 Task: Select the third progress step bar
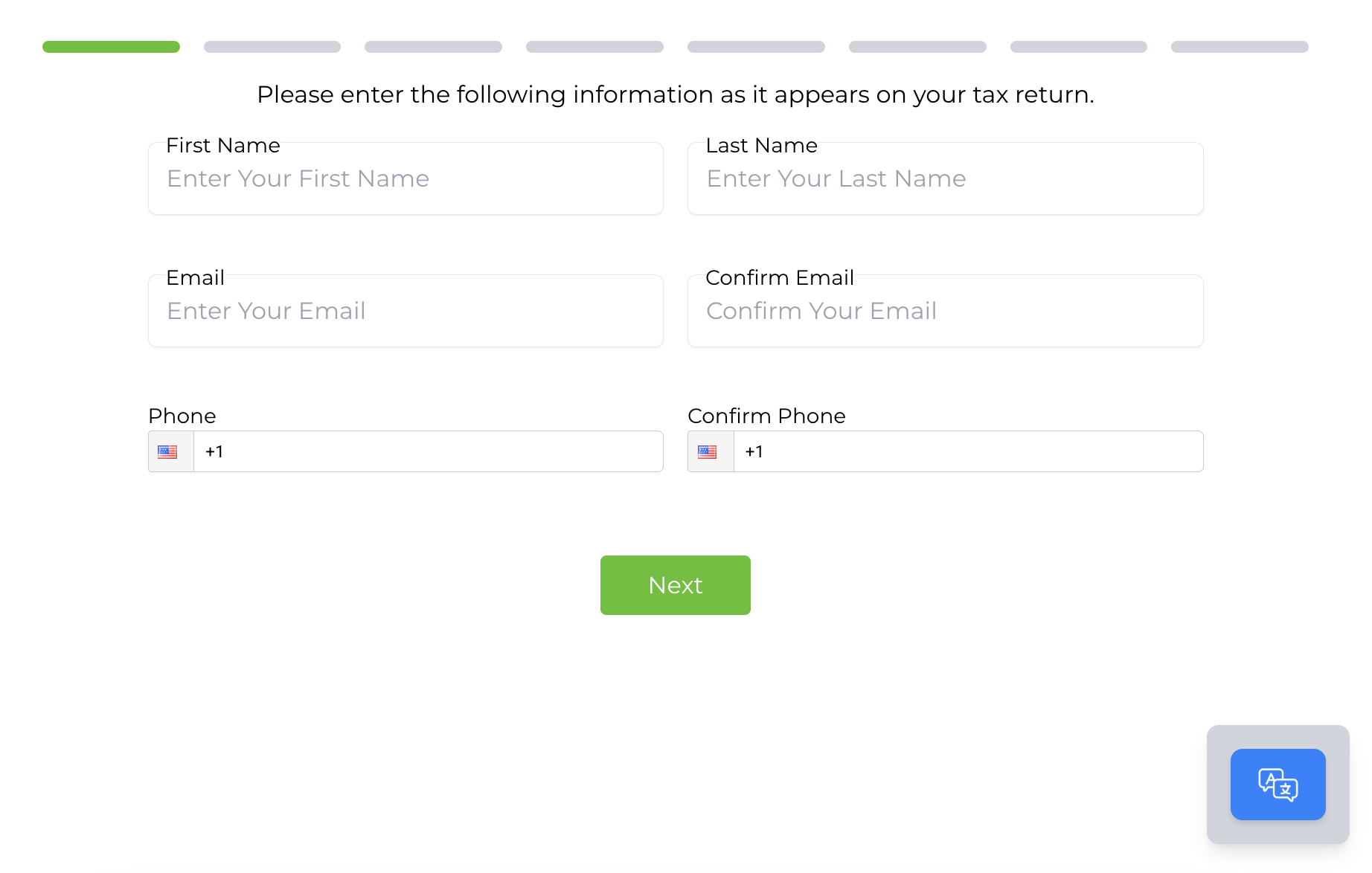coord(433,47)
